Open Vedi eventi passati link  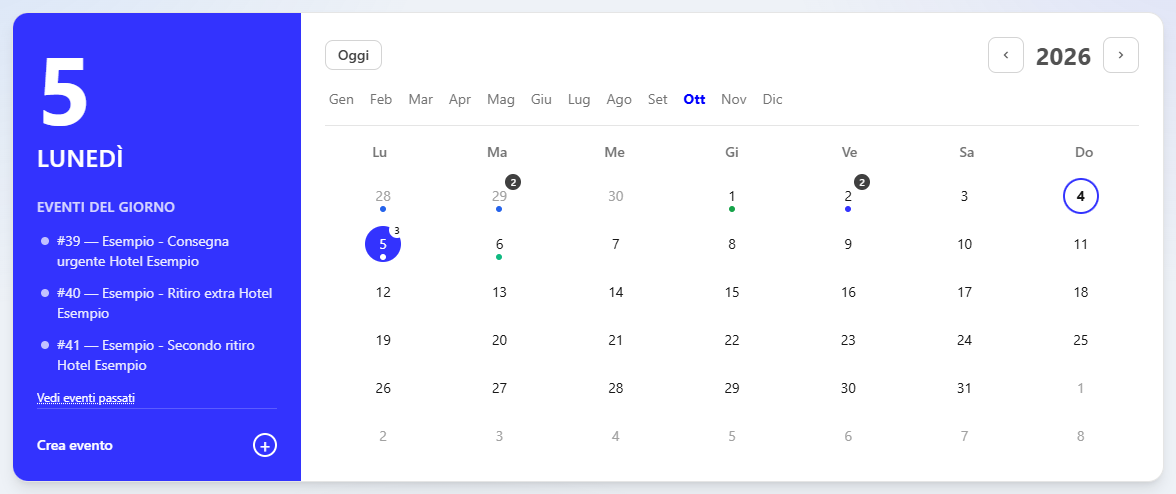click(x=86, y=397)
